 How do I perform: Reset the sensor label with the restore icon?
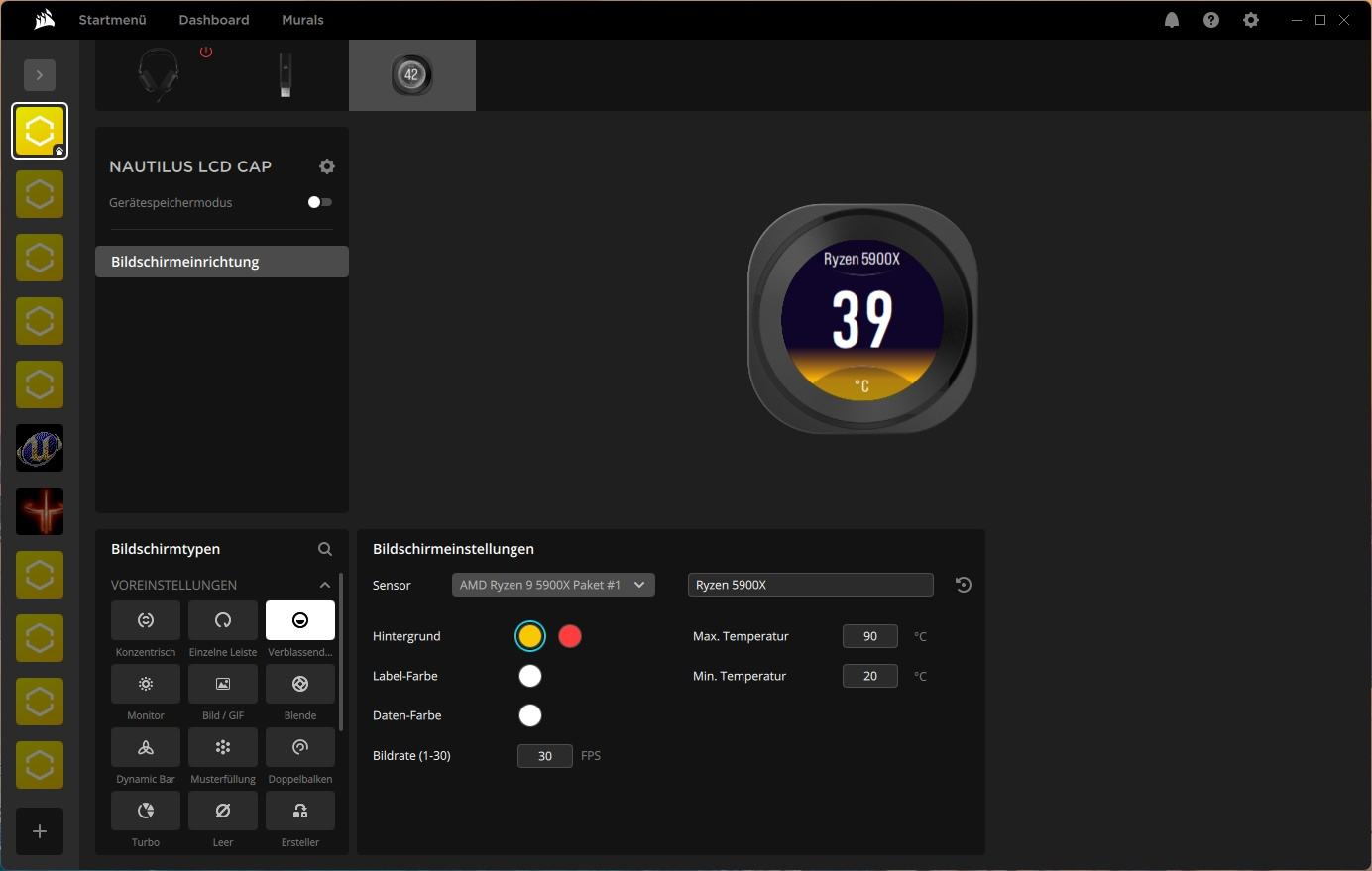pos(963,585)
